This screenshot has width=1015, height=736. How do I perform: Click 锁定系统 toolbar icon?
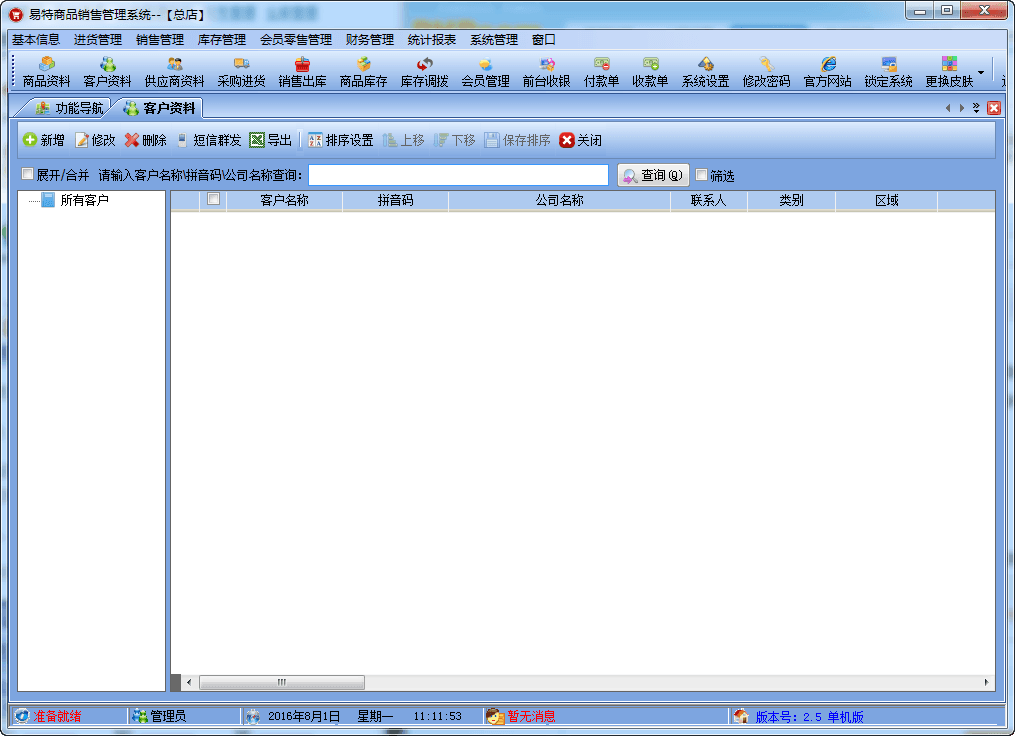coord(888,72)
